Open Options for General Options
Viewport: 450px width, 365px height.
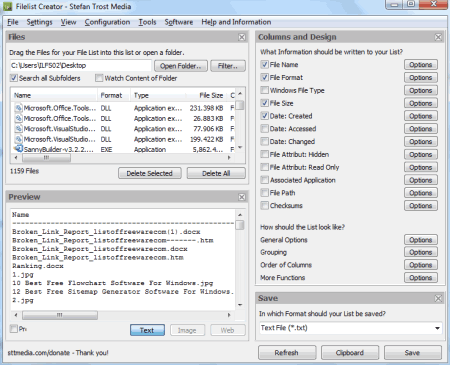(x=421, y=240)
